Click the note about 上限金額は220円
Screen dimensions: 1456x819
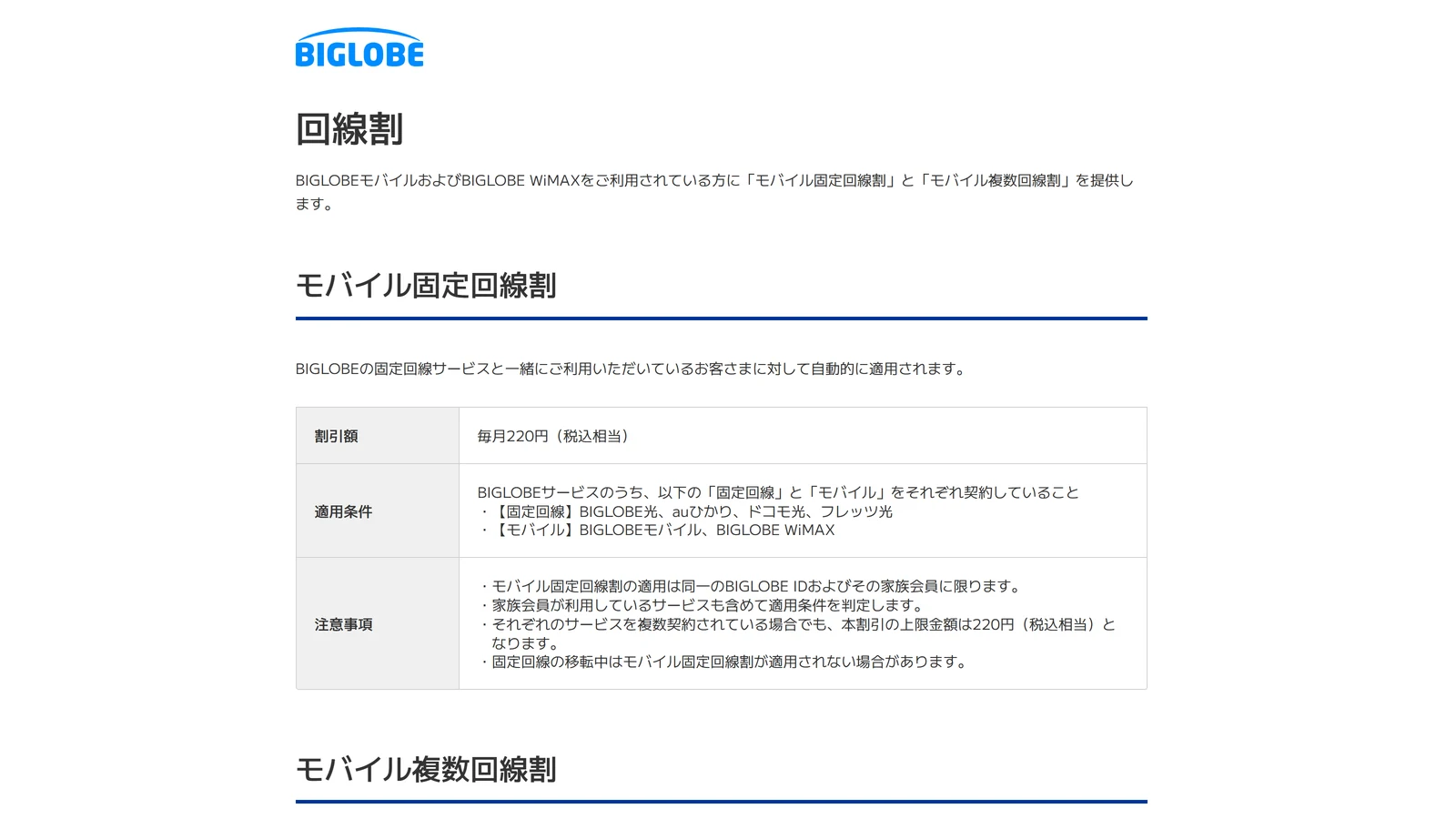[x=797, y=634]
